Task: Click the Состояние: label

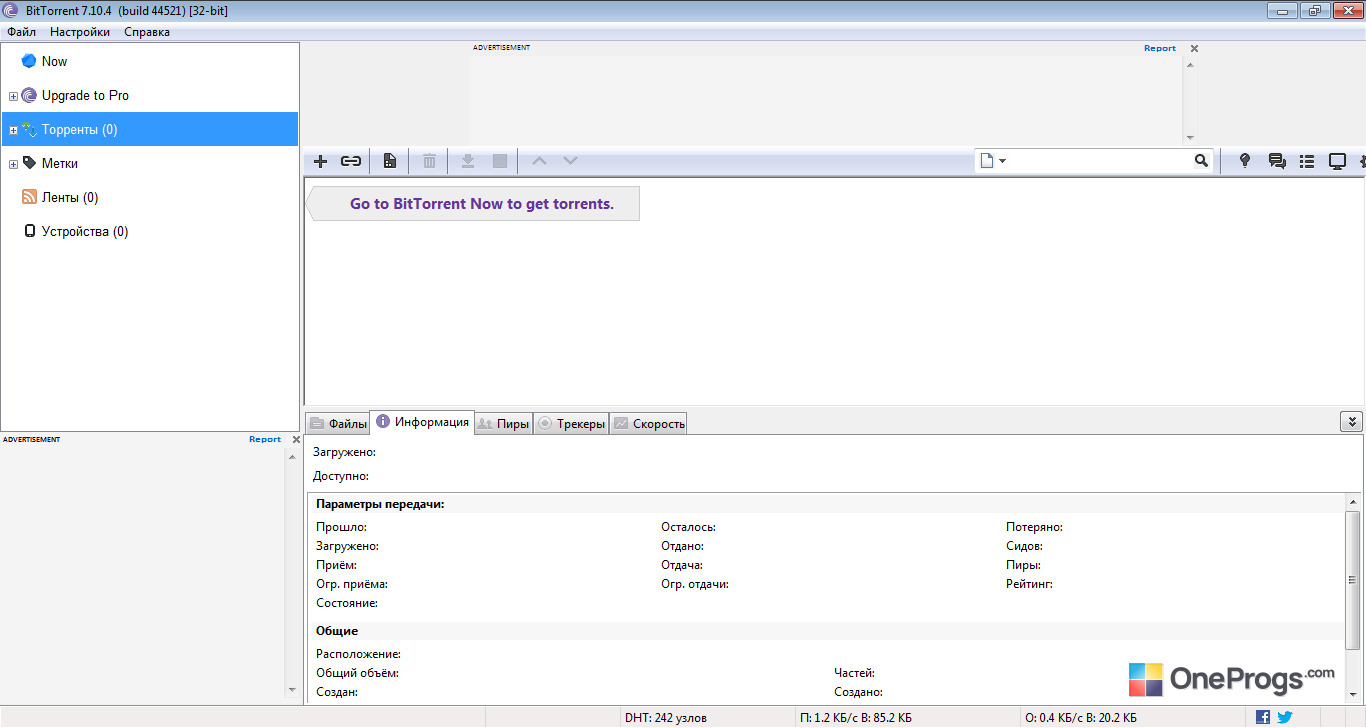Action: (x=346, y=603)
